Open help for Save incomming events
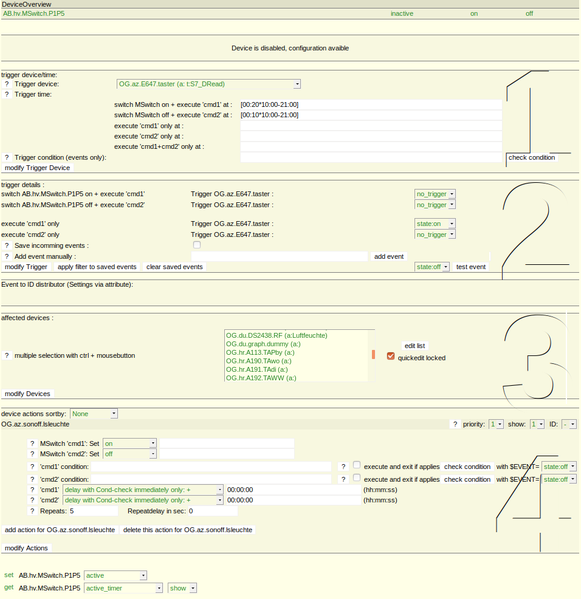The height and width of the screenshot is (599, 581). 6,246
